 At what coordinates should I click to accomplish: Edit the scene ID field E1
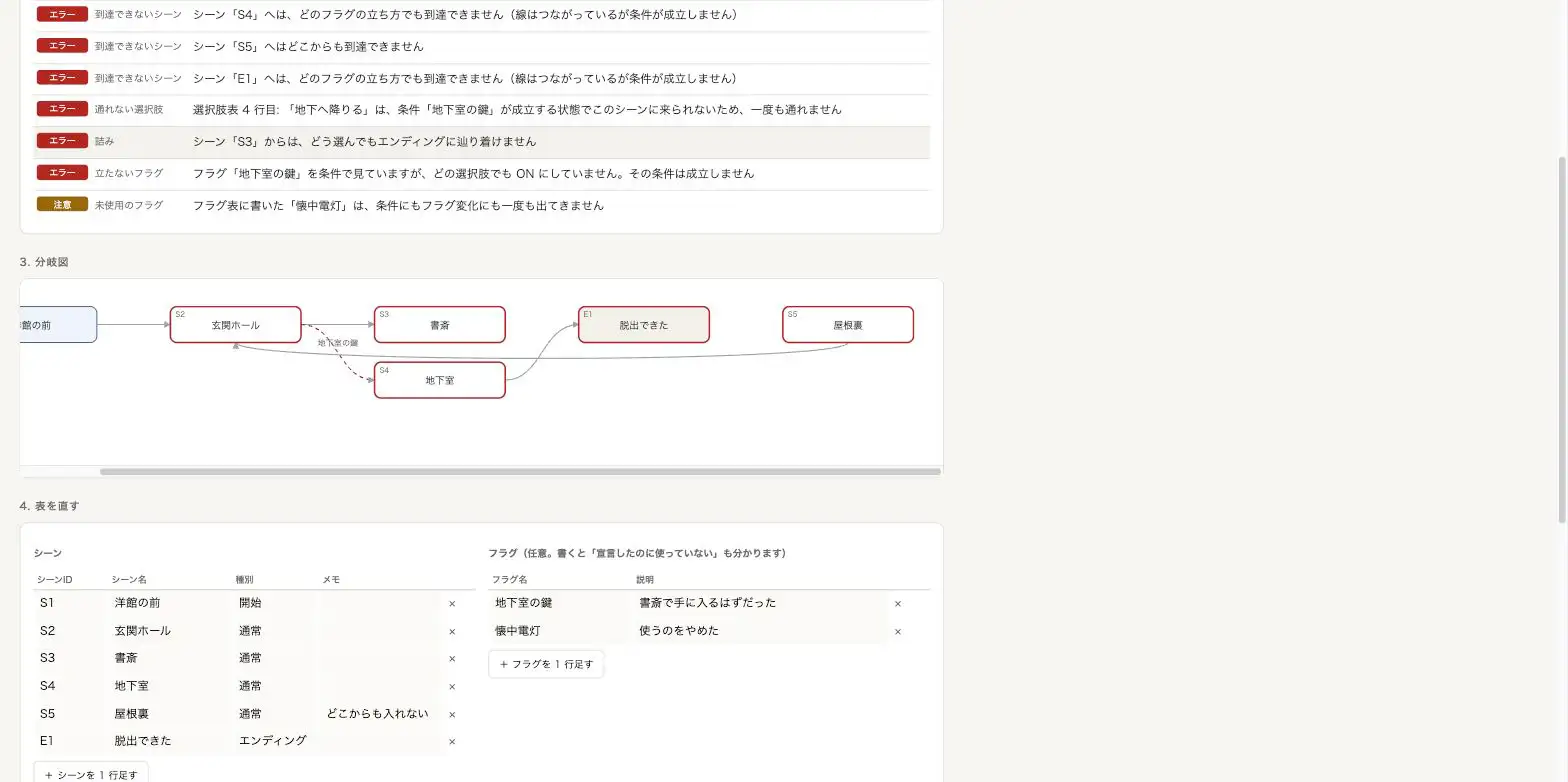[x=69, y=741]
